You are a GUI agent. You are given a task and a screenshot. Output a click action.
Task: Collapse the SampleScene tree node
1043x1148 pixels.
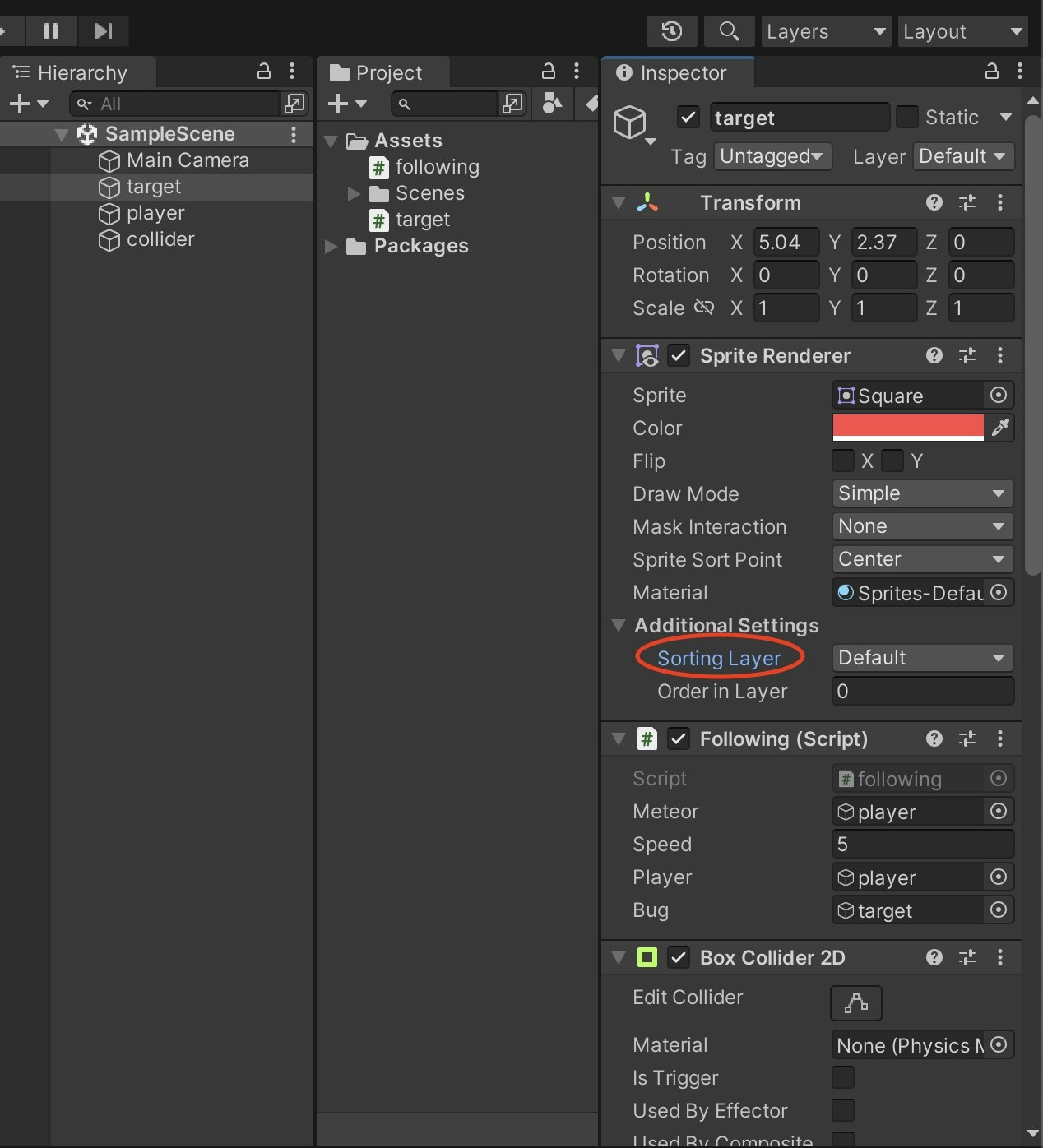62,134
